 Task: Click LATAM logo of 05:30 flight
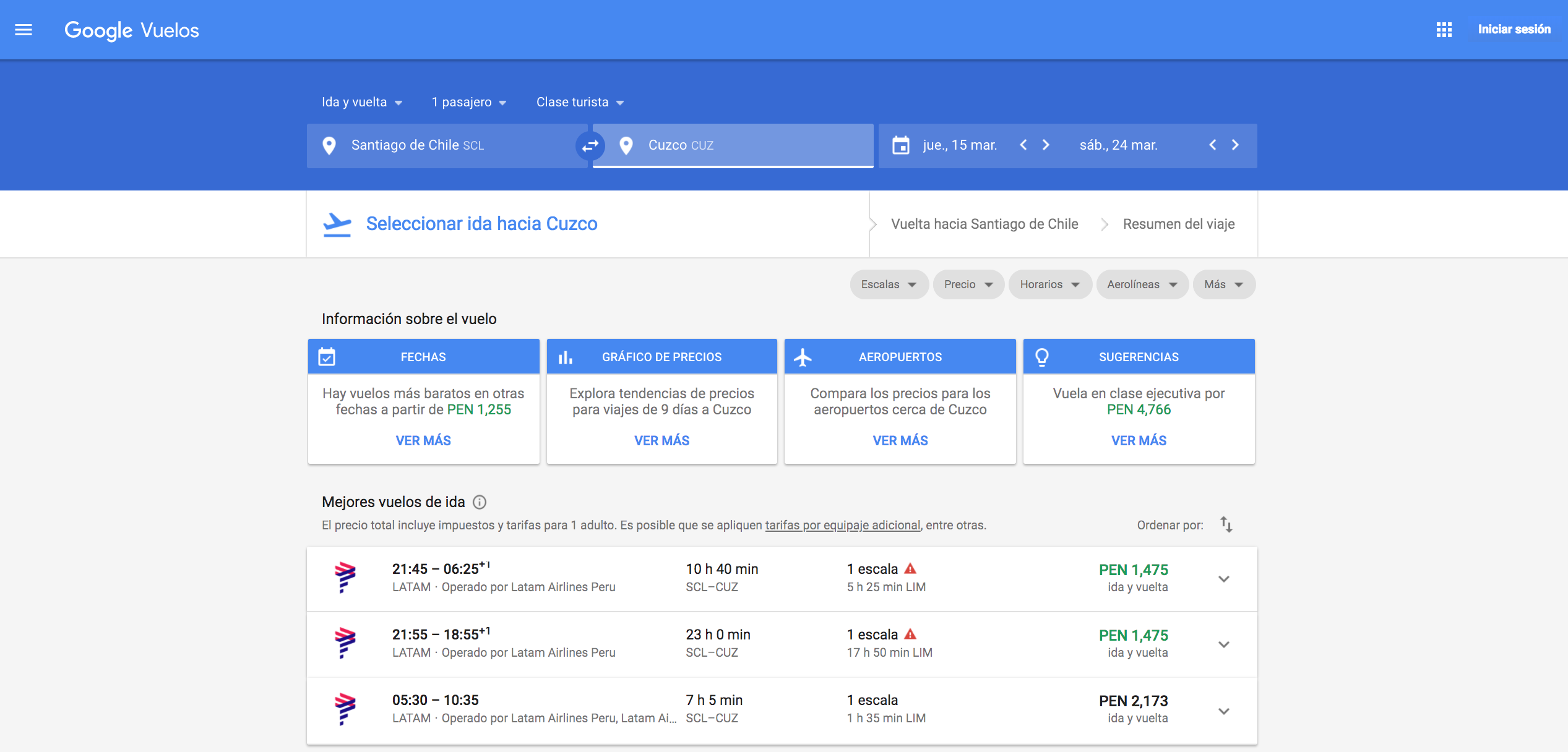coord(345,709)
